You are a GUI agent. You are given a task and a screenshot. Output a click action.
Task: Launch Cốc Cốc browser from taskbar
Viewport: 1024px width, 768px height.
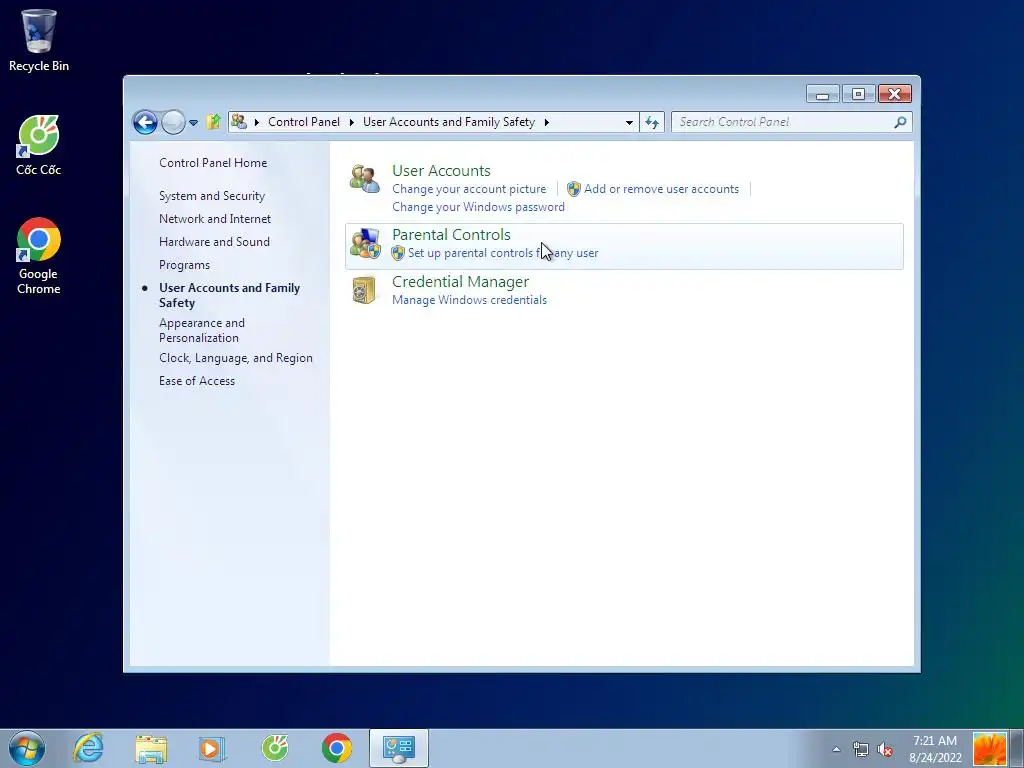point(275,748)
